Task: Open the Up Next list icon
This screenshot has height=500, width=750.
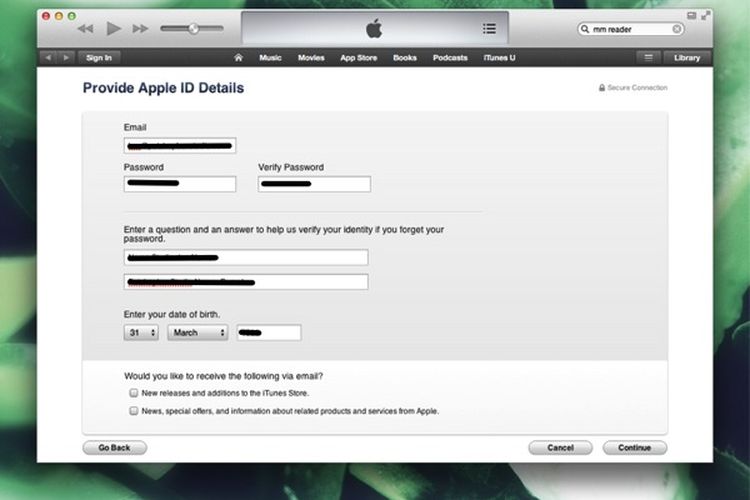Action: coord(488,28)
